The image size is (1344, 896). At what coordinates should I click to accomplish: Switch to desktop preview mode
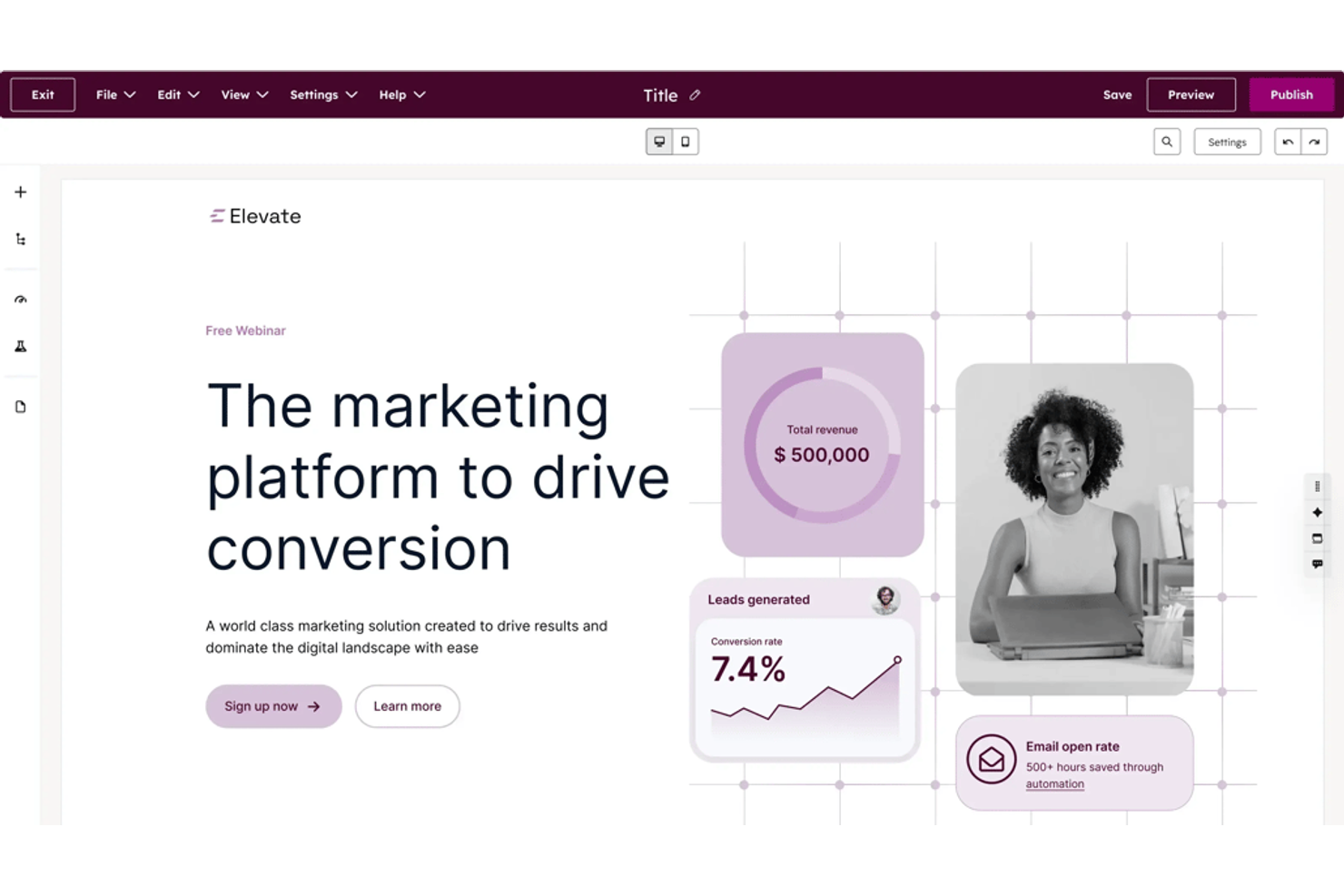657,142
